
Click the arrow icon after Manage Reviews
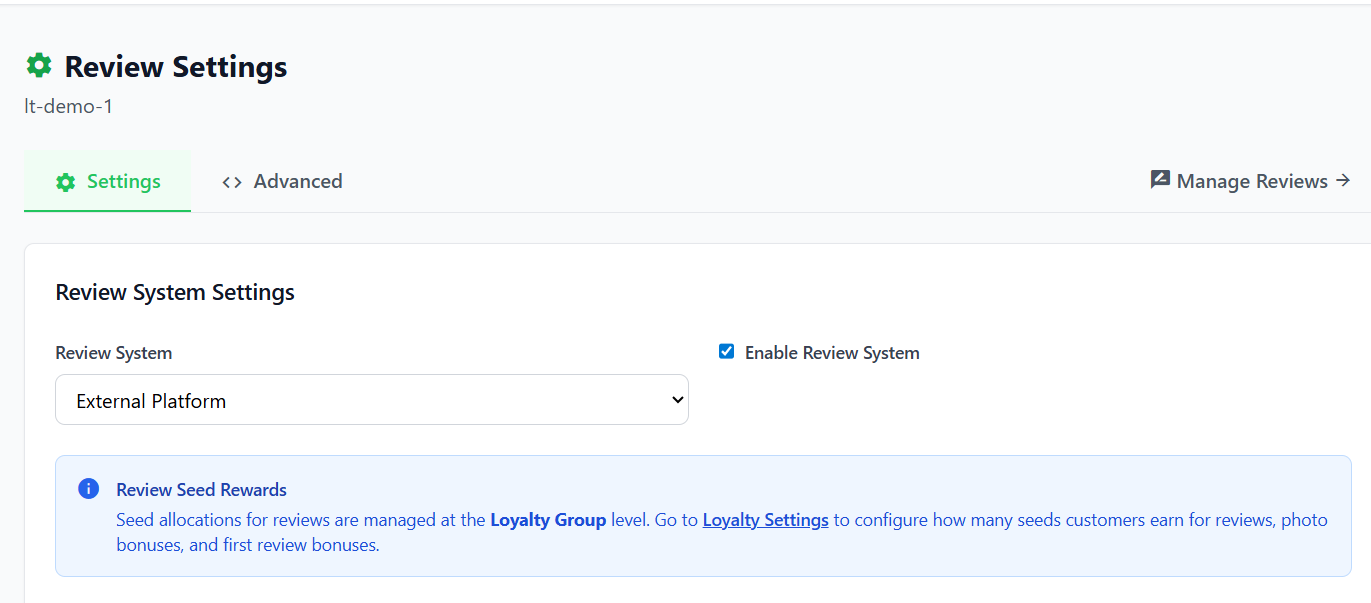[x=1343, y=181]
